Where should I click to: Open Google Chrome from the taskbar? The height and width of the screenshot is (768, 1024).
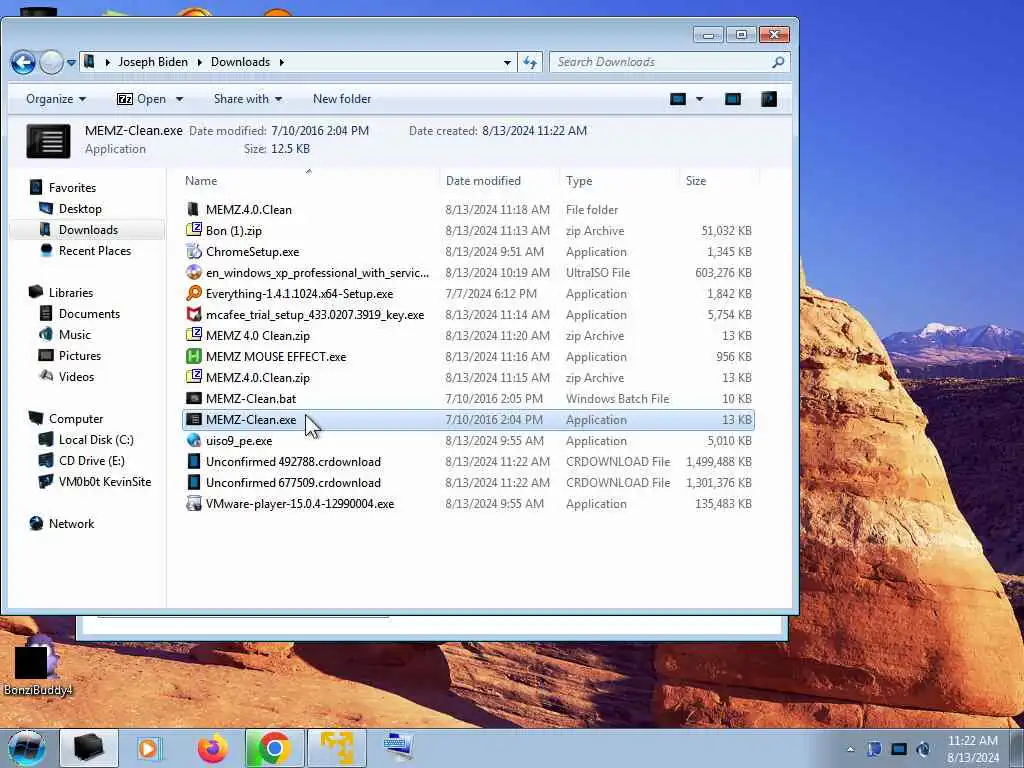pos(274,748)
